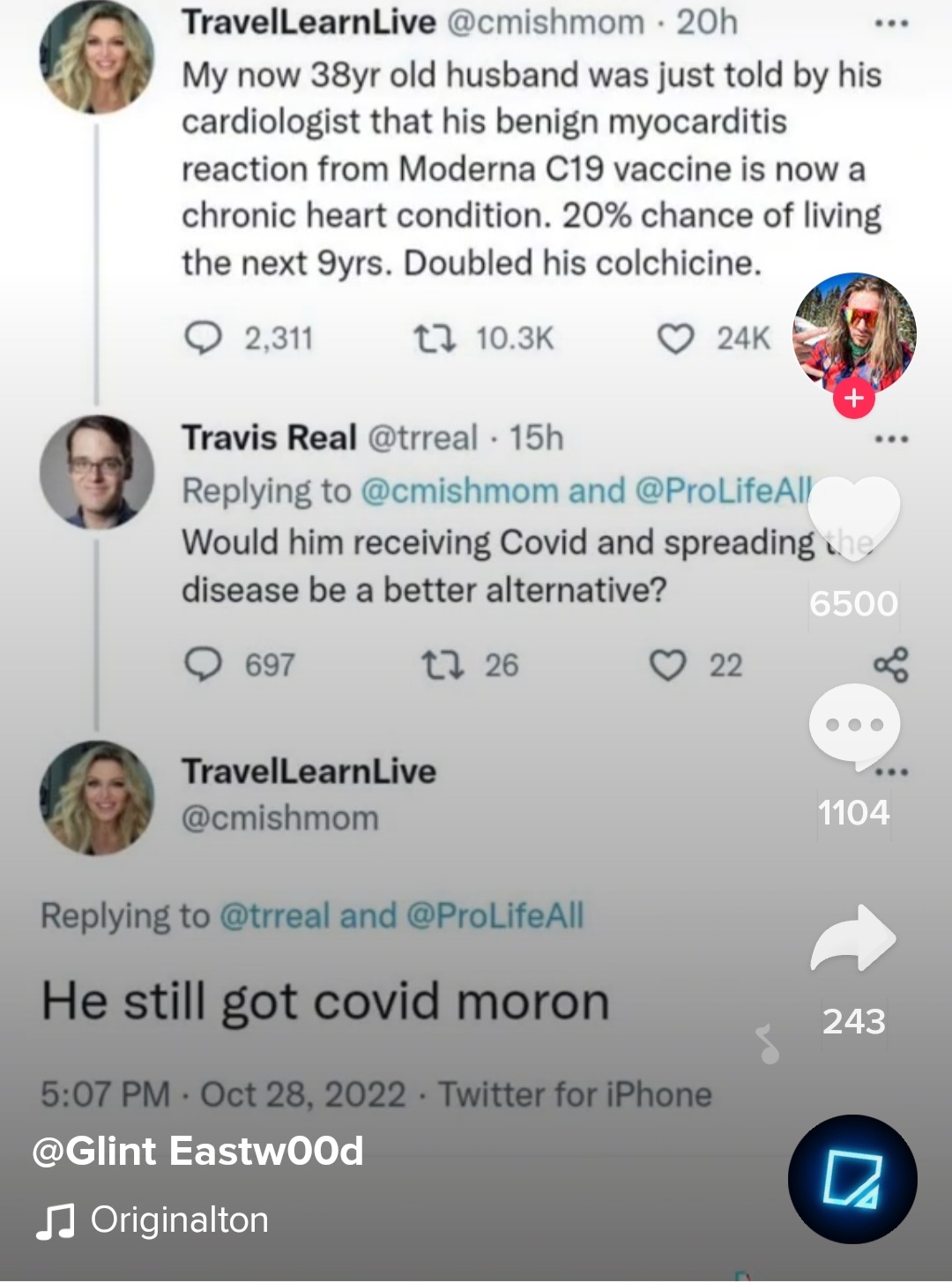Like the tweet with 24K hearts
Viewport: 952px width, 1283px height.
676,338
